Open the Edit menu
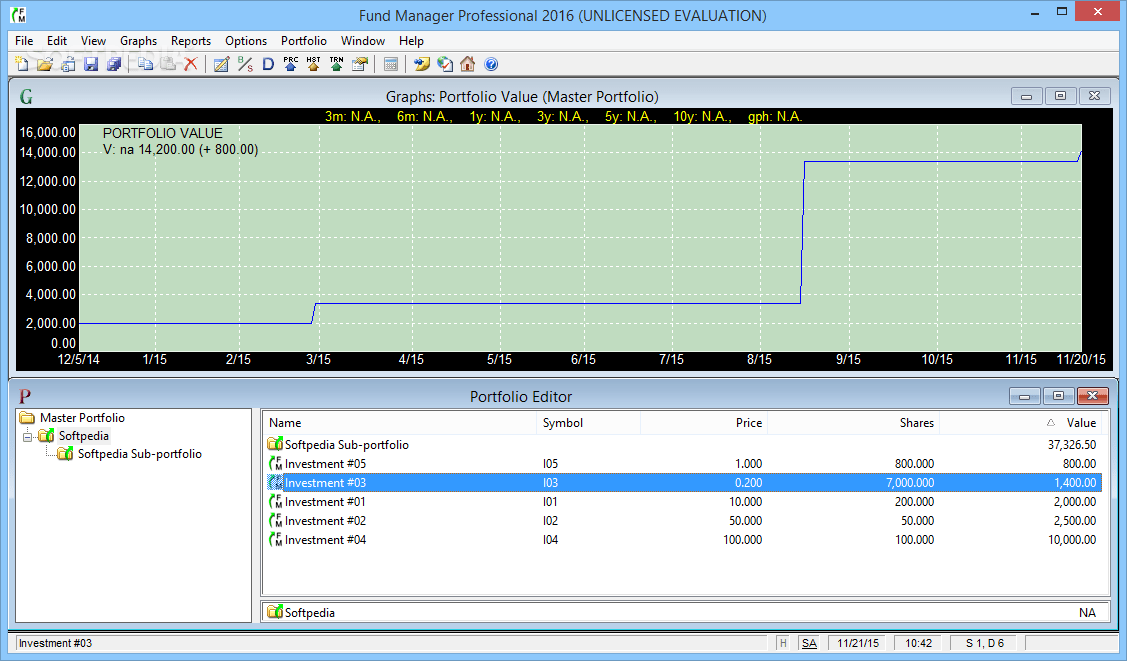This screenshot has height=661, width=1127. tap(57, 41)
